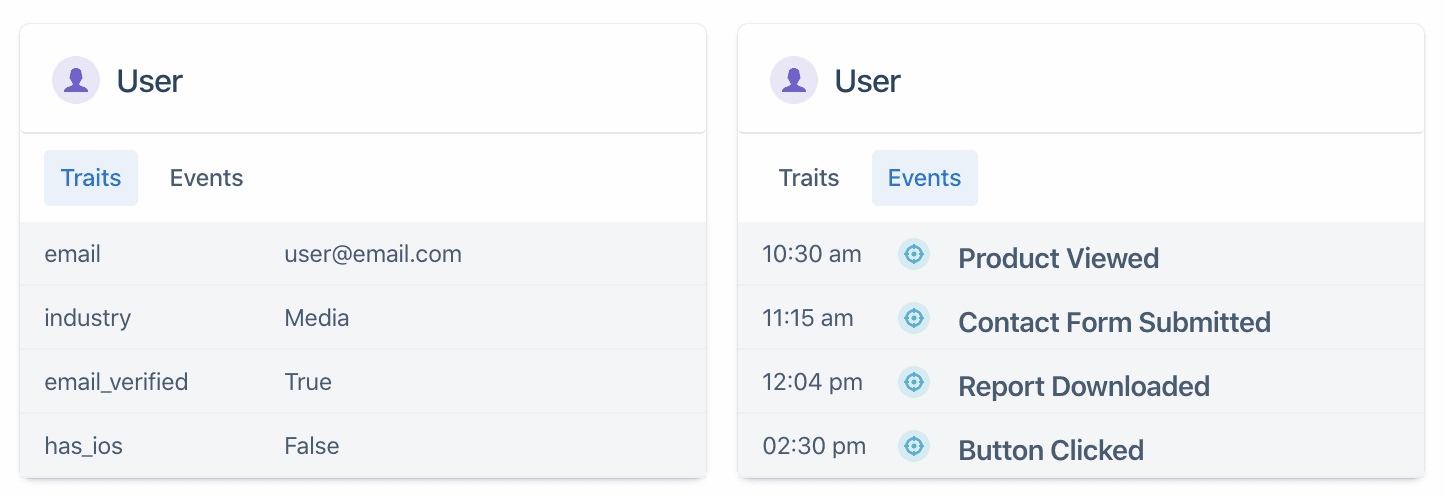Open the Button Clicked event
The image size is (1444, 498).
pos(1051,450)
